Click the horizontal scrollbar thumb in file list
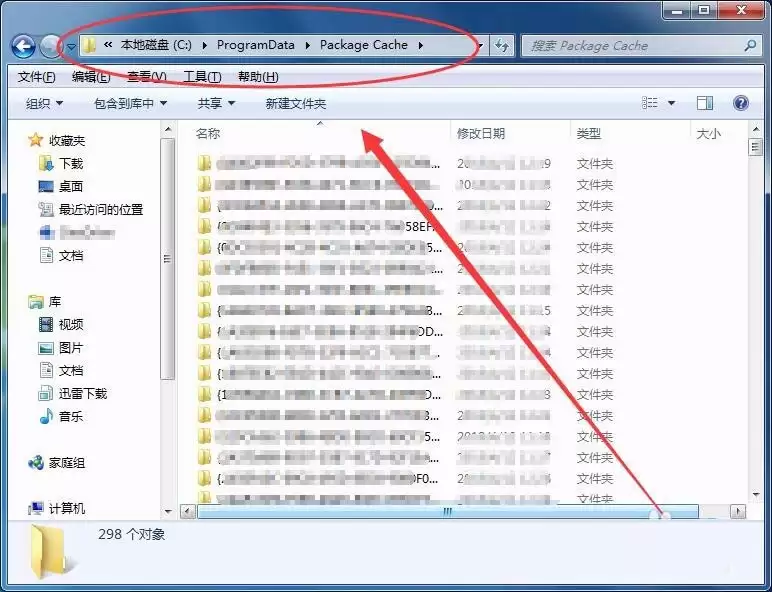This screenshot has height=592, width=772. click(x=448, y=512)
